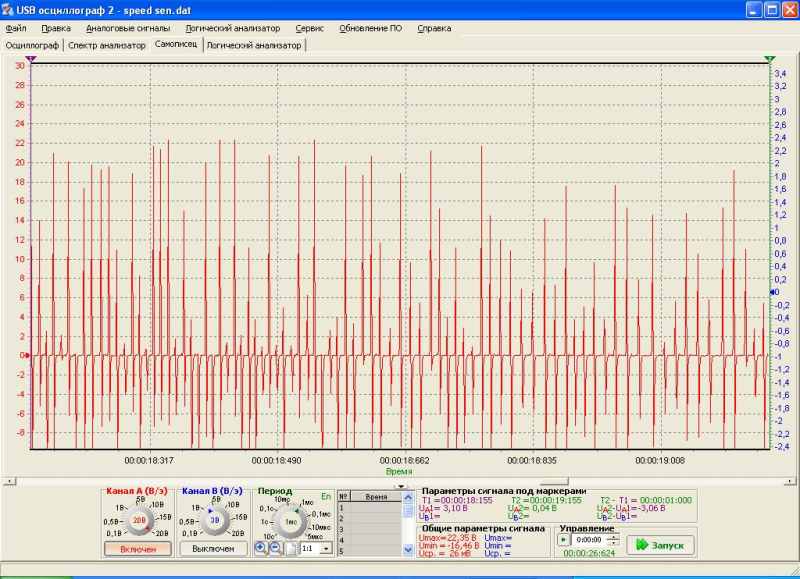Click the En label in Период panel
800x579 pixels.
(326, 496)
